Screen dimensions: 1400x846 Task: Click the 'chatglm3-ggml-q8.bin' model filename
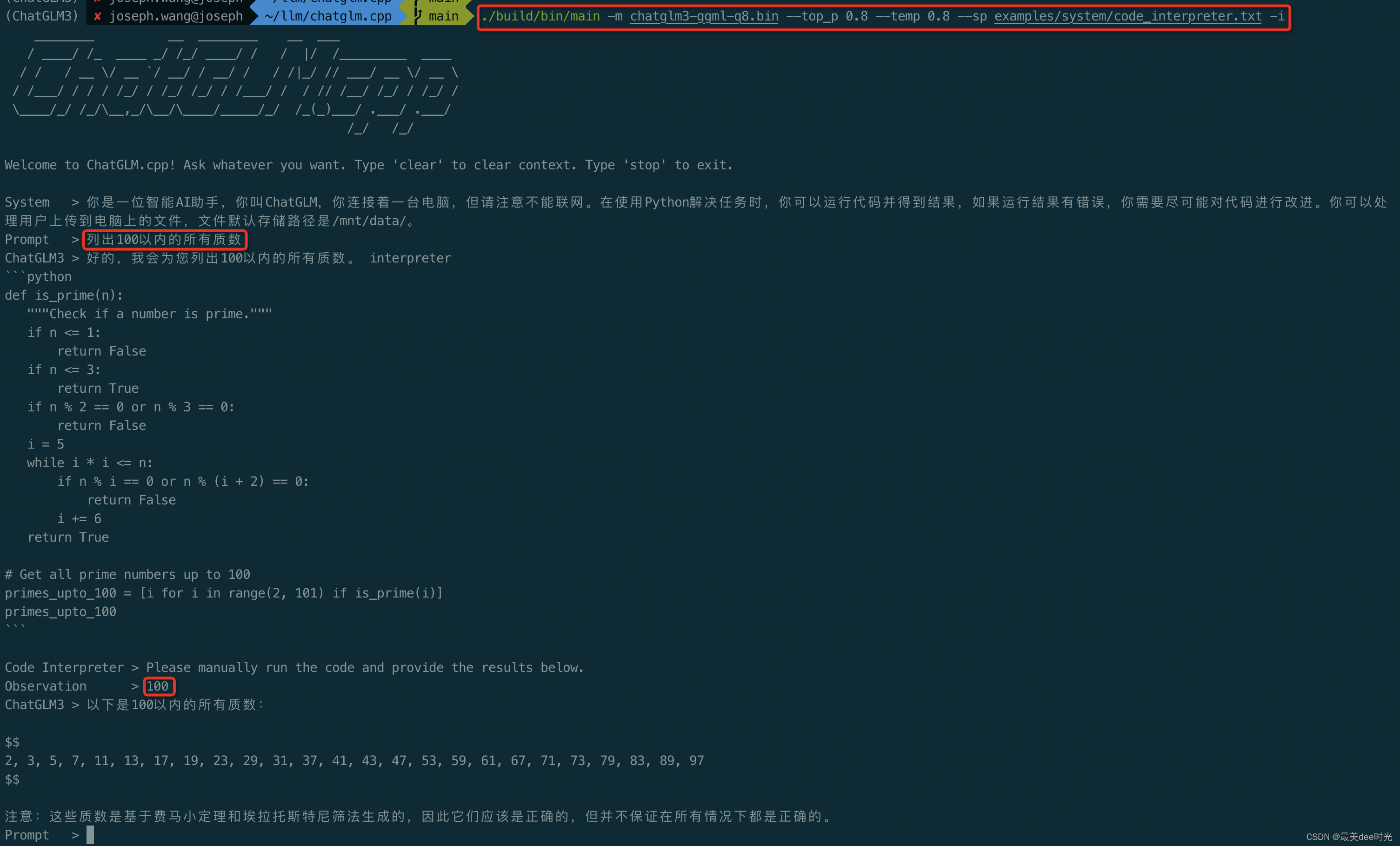click(704, 16)
